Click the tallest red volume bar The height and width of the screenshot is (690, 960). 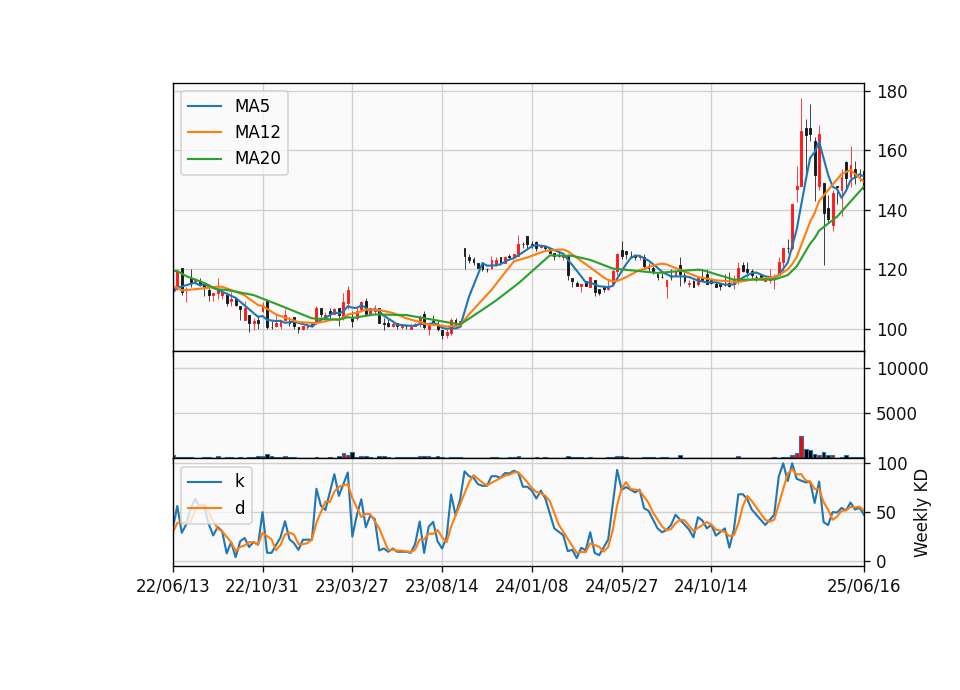pyautogui.click(x=801, y=447)
